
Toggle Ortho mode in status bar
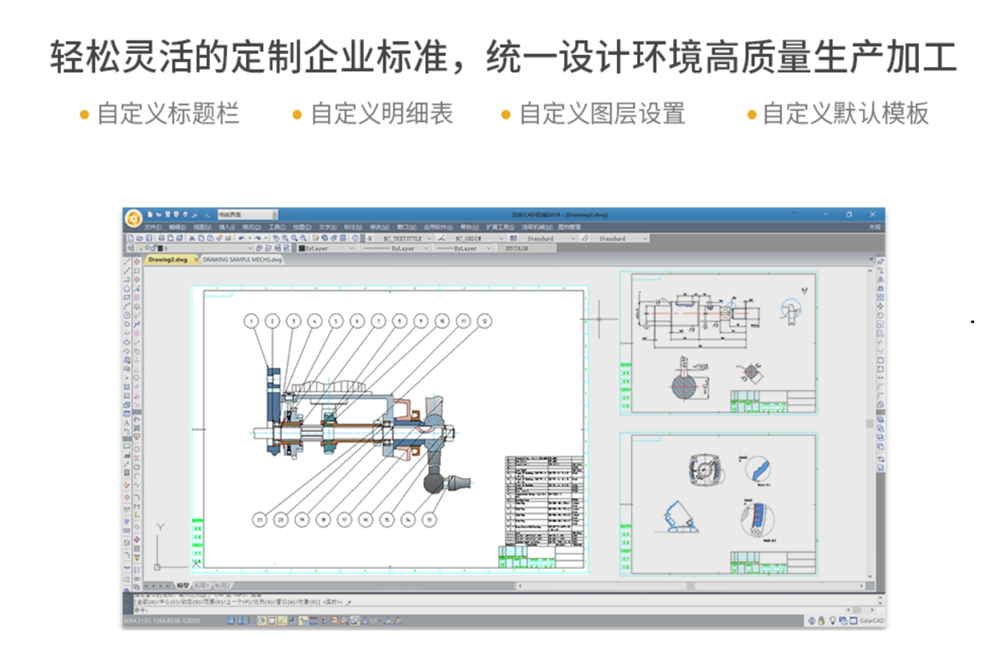tap(251, 621)
